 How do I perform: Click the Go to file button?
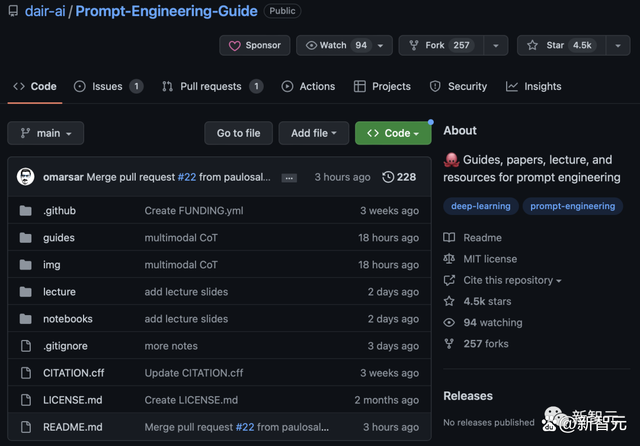238,133
